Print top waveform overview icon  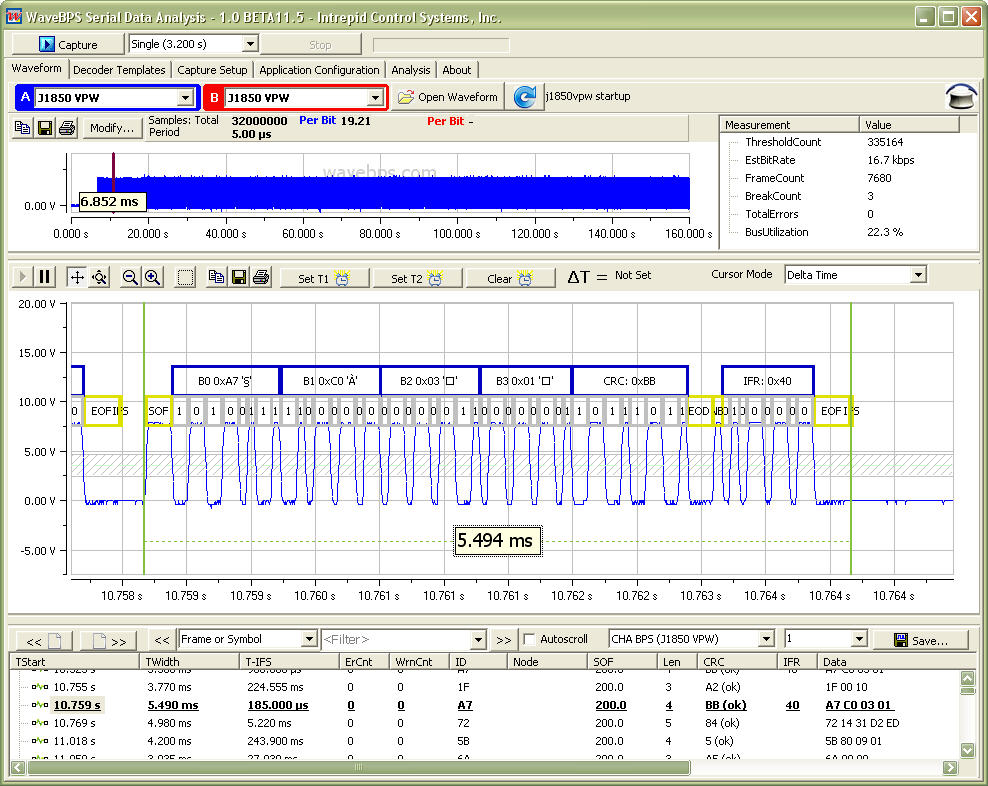pos(67,128)
